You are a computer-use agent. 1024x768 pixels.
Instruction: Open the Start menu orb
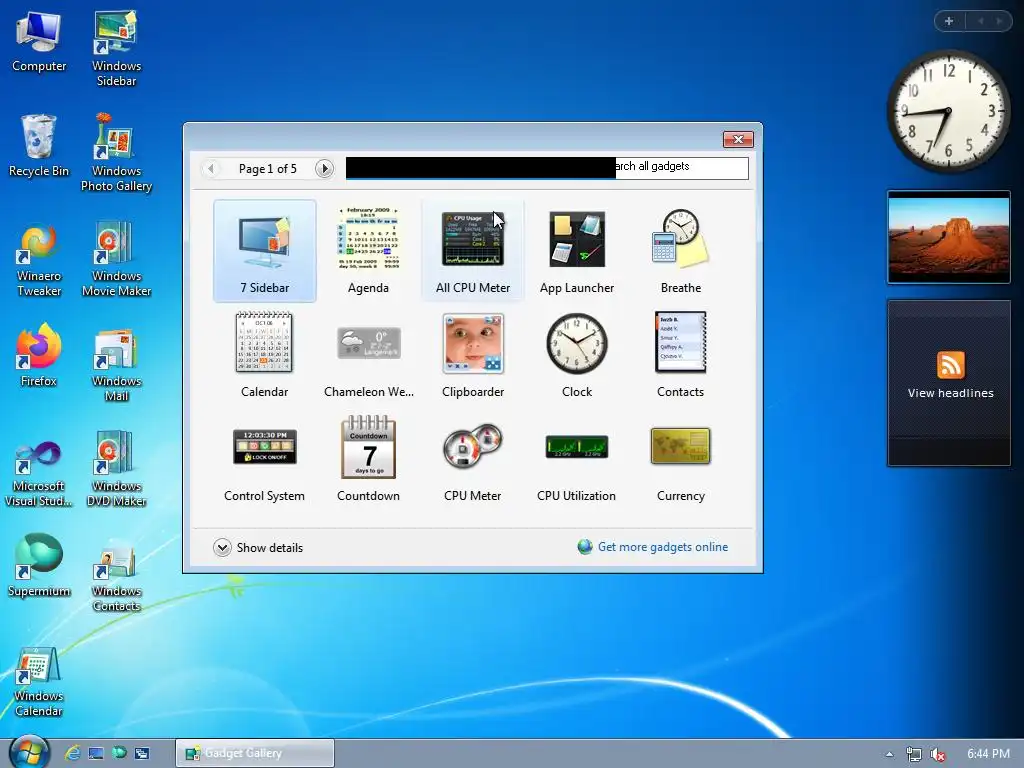pyautogui.click(x=29, y=753)
